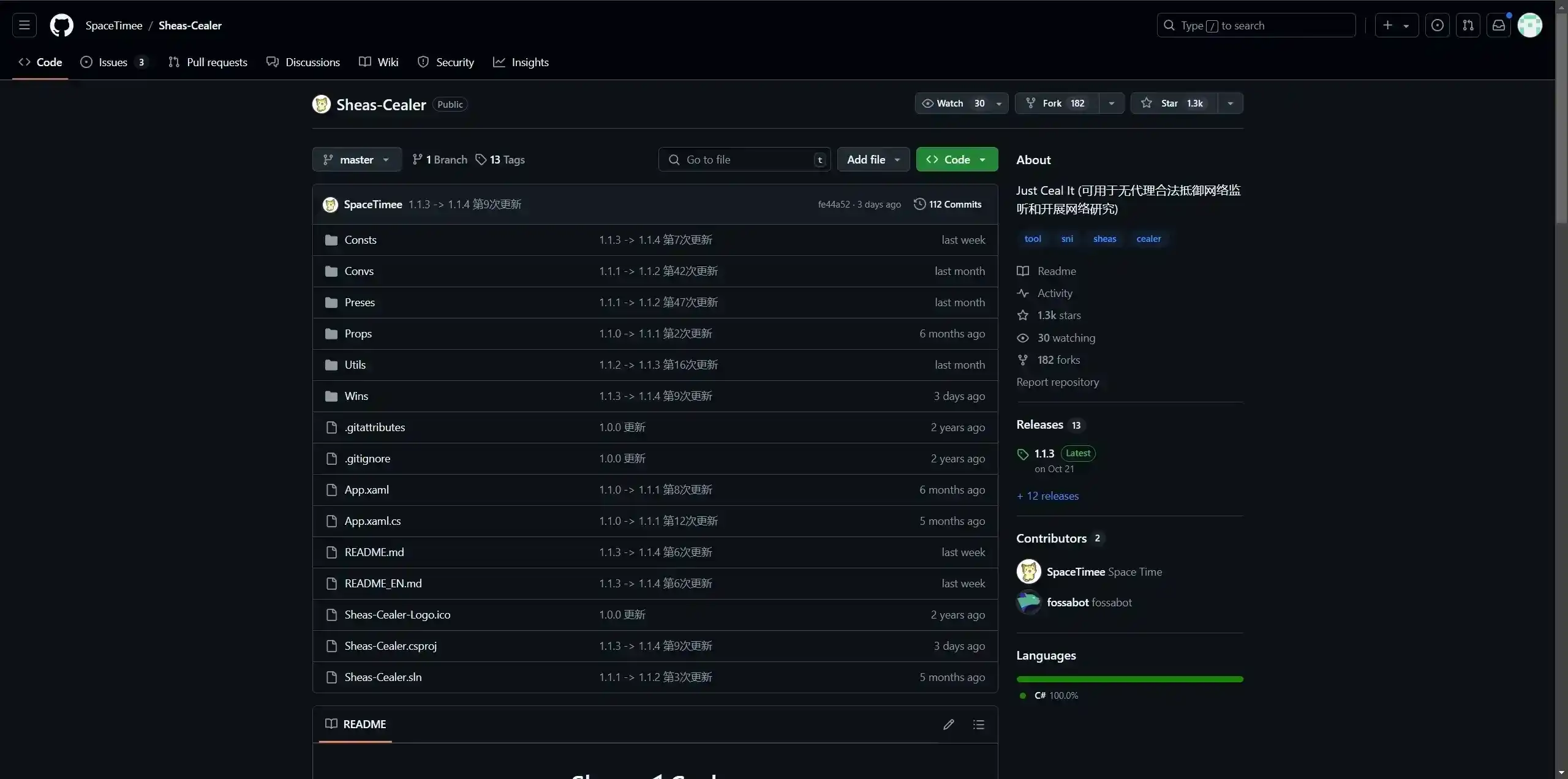Edit README with the pencil icon

pos(948,724)
